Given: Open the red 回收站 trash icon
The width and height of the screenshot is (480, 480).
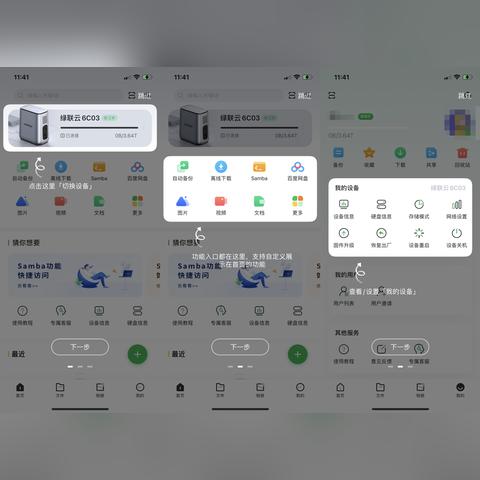Looking at the screenshot, I should click(x=462, y=153).
